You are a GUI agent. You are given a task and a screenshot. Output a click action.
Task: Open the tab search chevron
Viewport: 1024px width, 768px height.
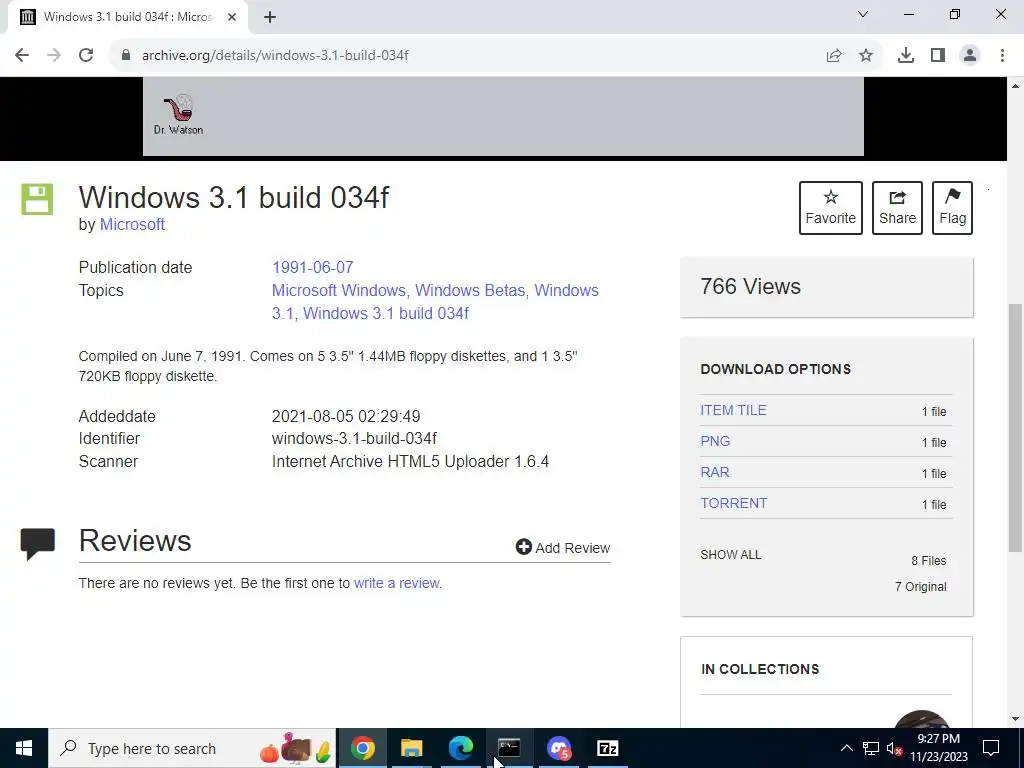coord(863,14)
